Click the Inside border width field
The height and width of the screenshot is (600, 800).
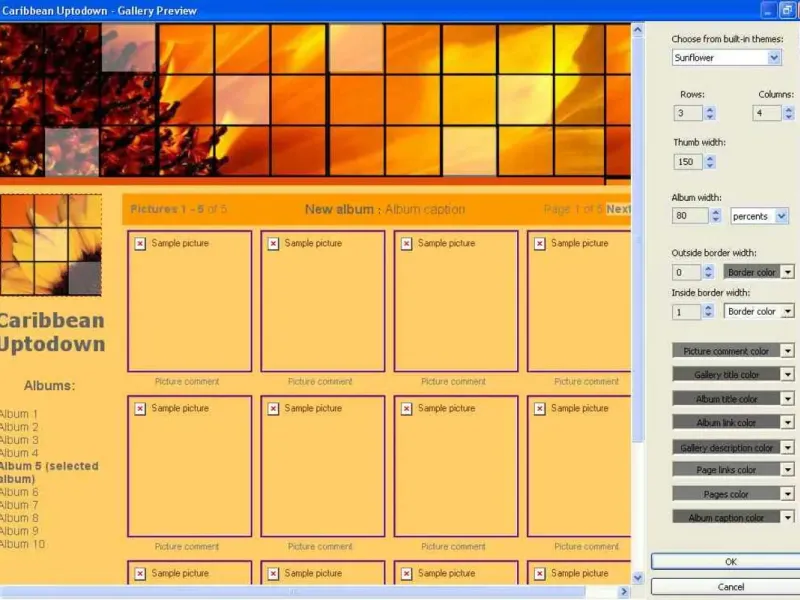[686, 311]
